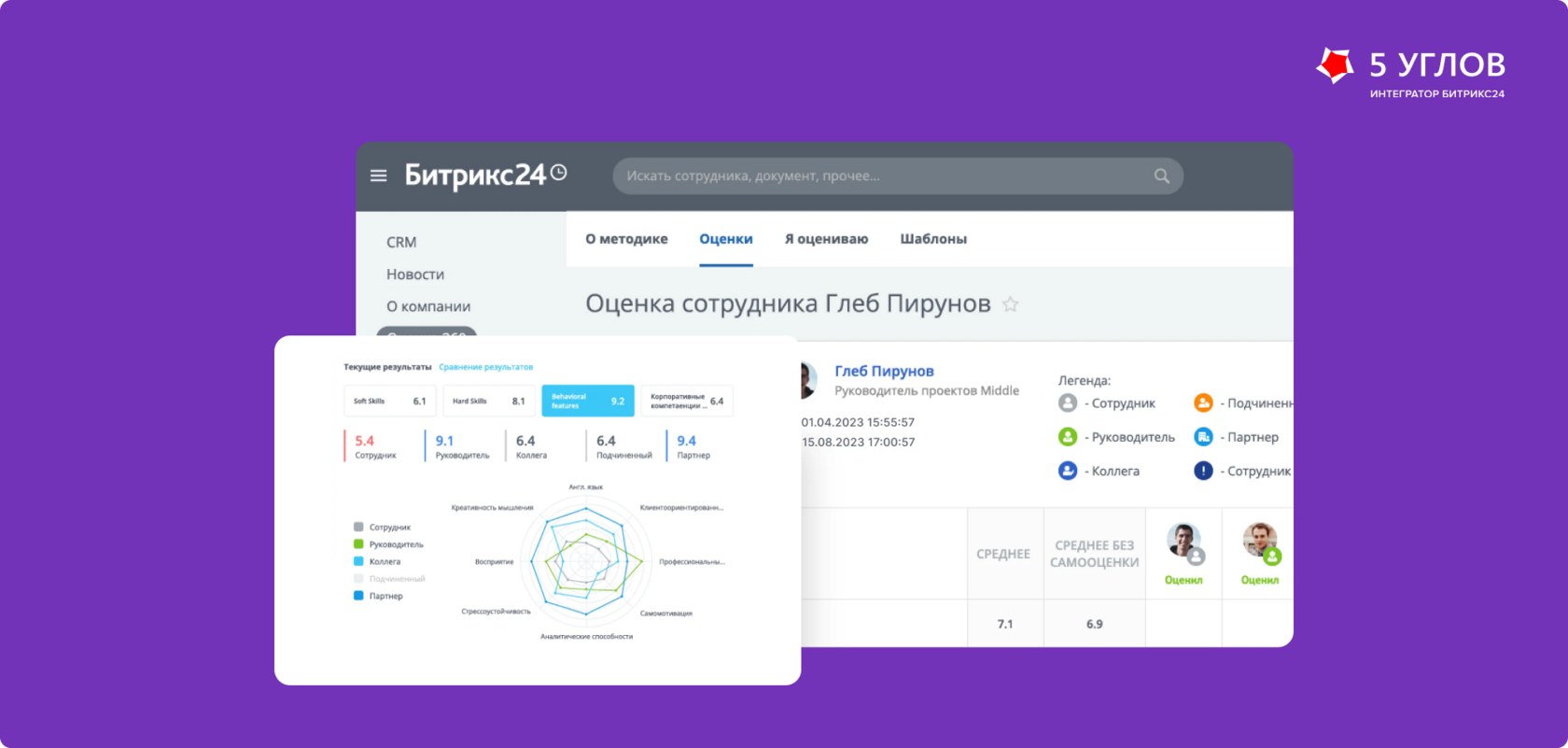Viewport: 1568px width, 748px height.
Task: Open О компании in the sidebar
Action: pyautogui.click(x=428, y=306)
